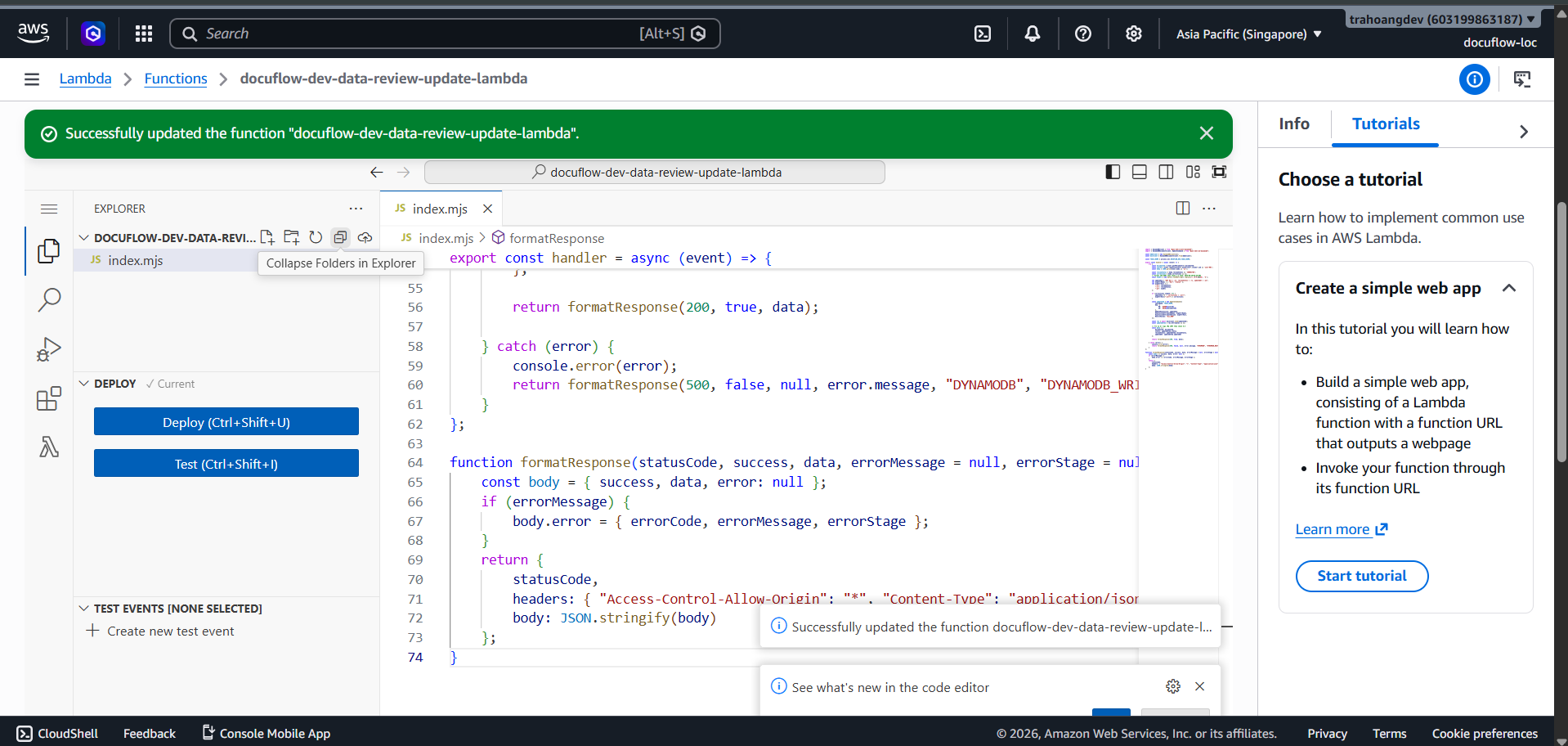The width and height of the screenshot is (1568, 746).
Task: Switch to the Info tab
Action: 1294,124
